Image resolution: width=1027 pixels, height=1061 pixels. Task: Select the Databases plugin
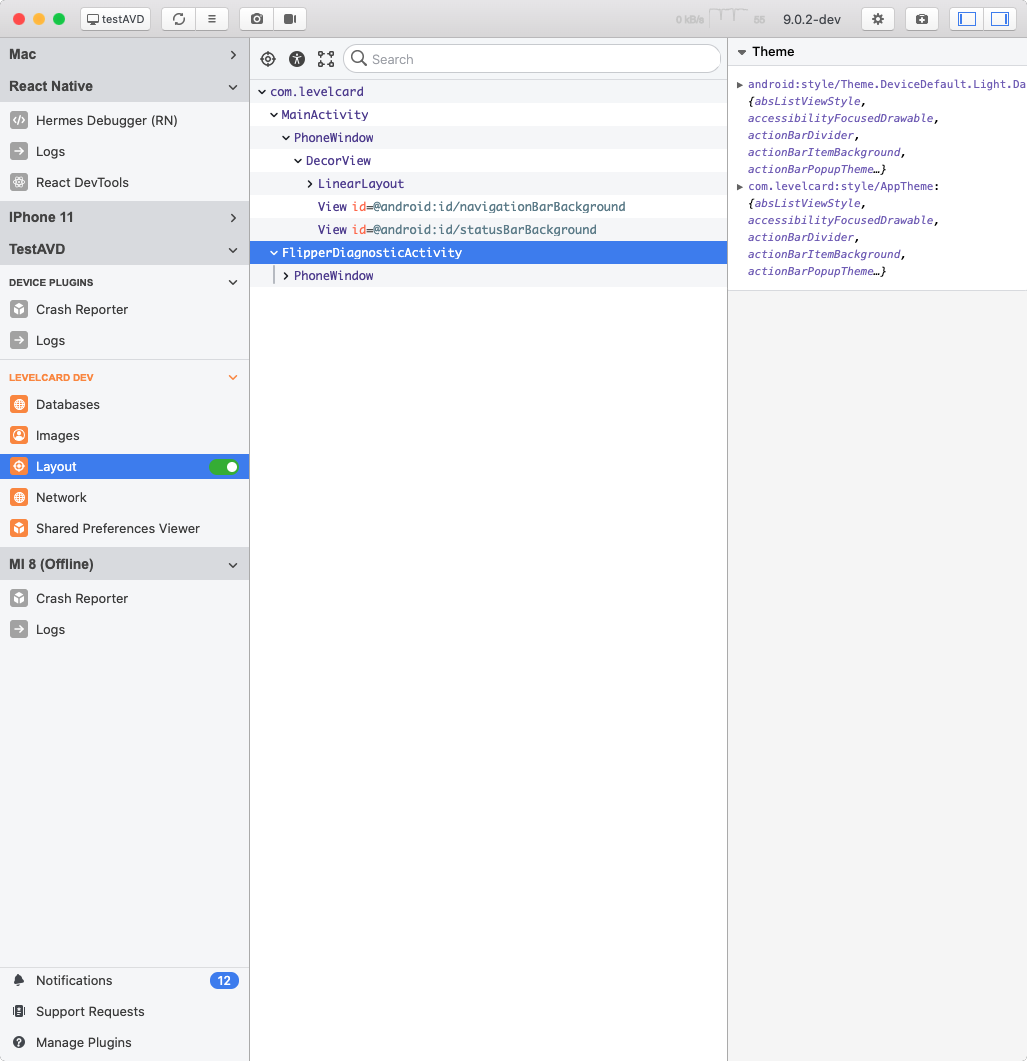(68, 404)
